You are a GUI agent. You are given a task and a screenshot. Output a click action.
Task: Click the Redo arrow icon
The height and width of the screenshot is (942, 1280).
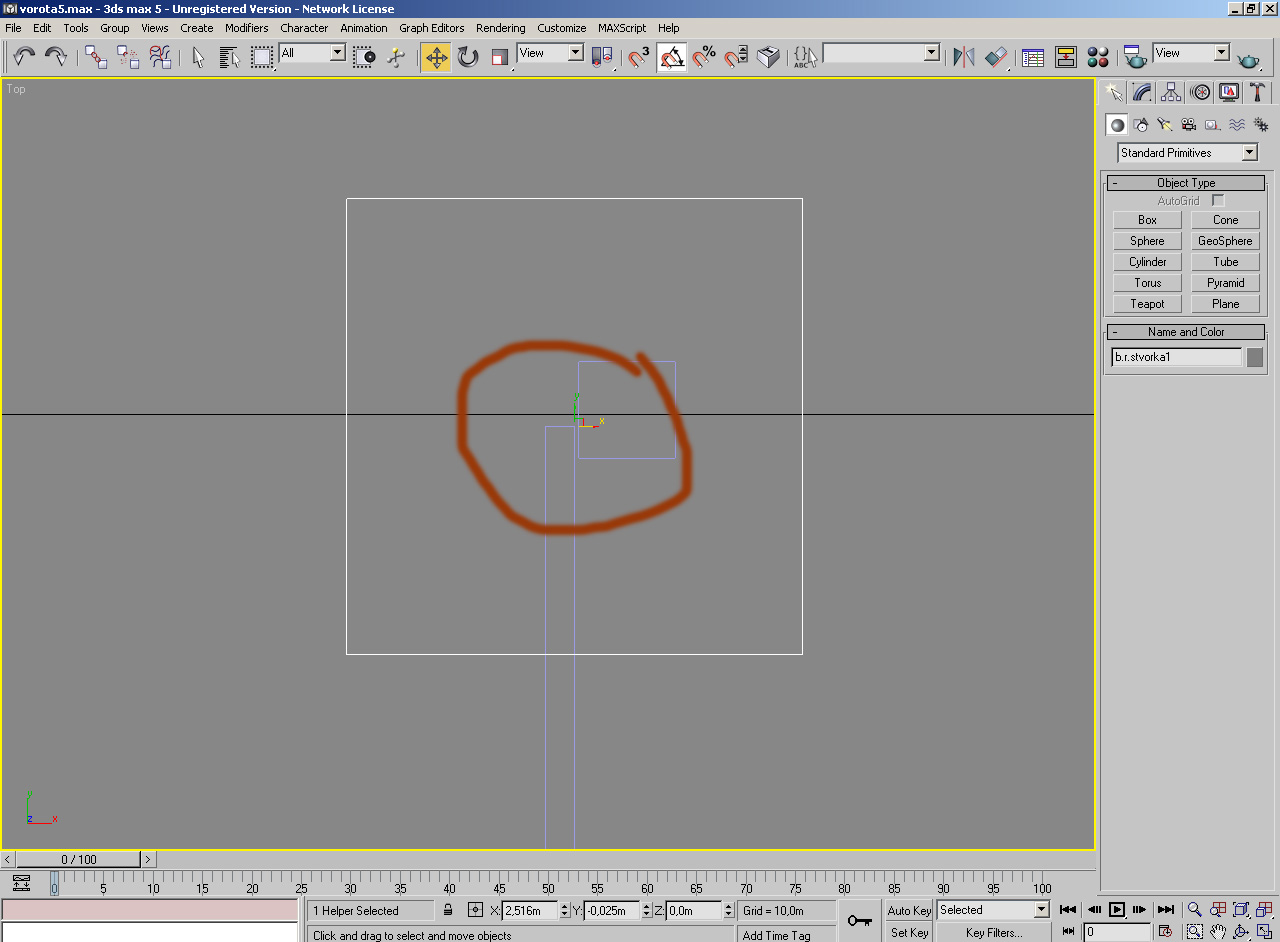tap(56, 57)
